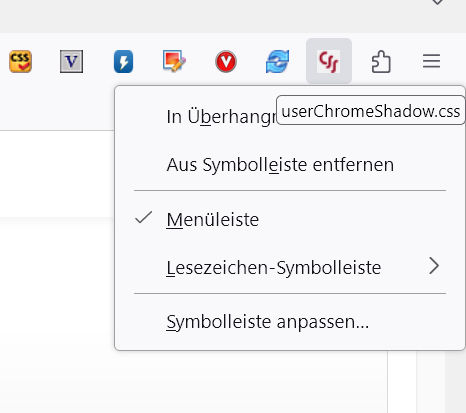Launch the screenshot pencil editor icon
466x413 pixels.
point(174,61)
